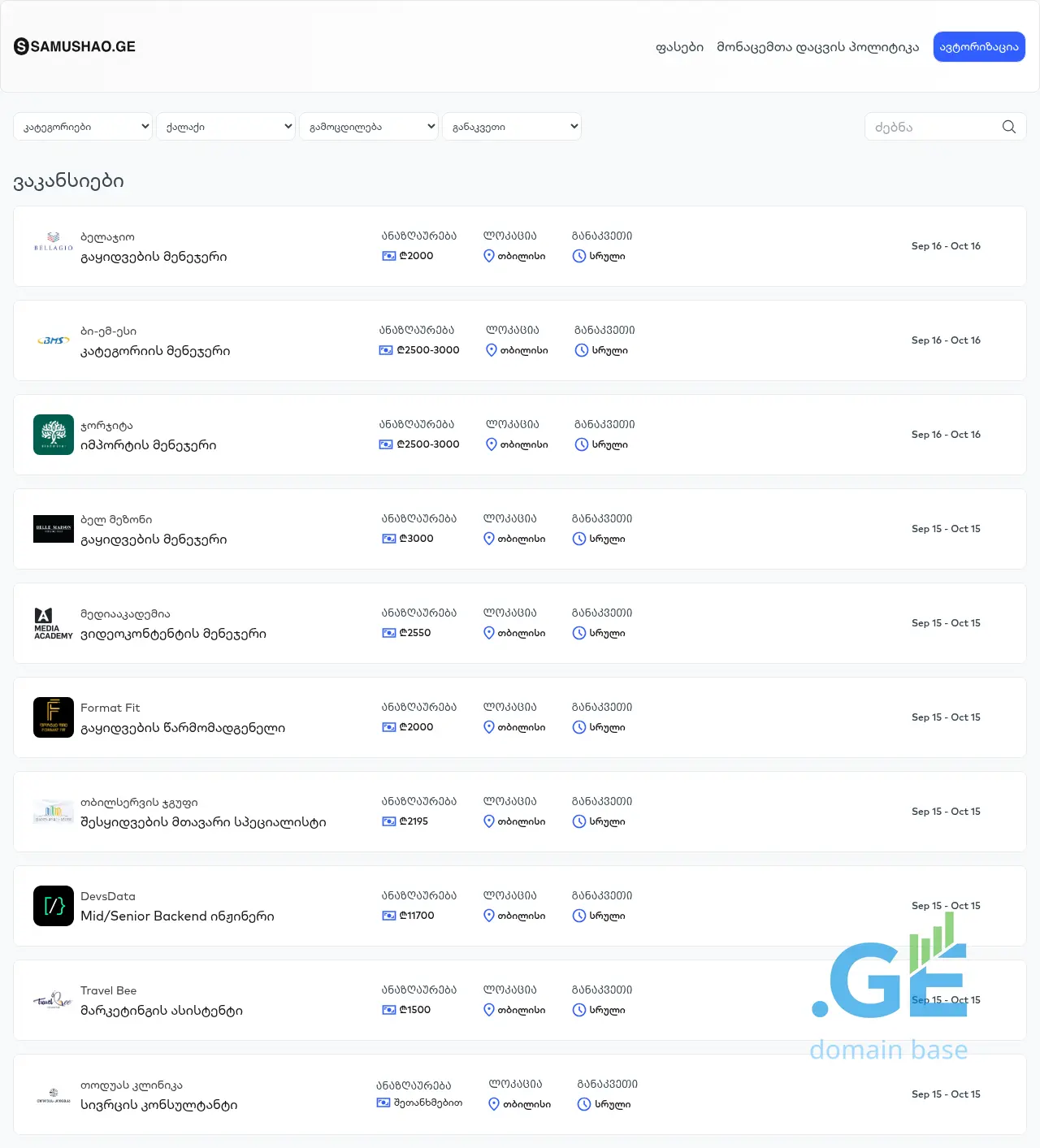Focus the ძებნა search field
The width and height of the screenshot is (1040, 1148).
tap(933, 127)
